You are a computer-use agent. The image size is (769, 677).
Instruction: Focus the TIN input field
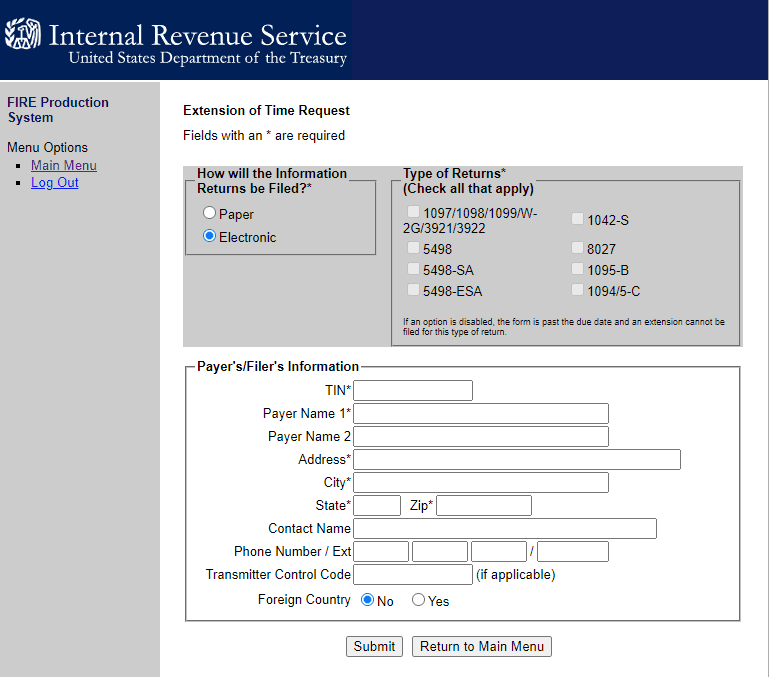pyautogui.click(x=413, y=390)
